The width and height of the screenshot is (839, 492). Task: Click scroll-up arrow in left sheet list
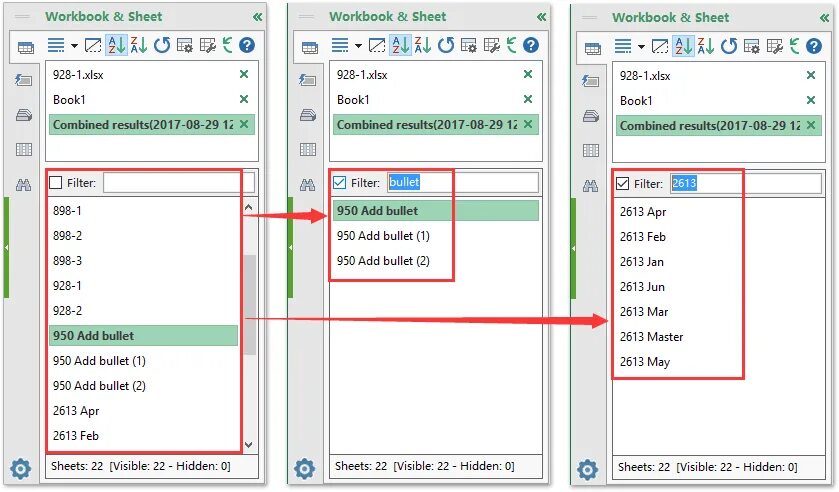pyautogui.click(x=249, y=207)
